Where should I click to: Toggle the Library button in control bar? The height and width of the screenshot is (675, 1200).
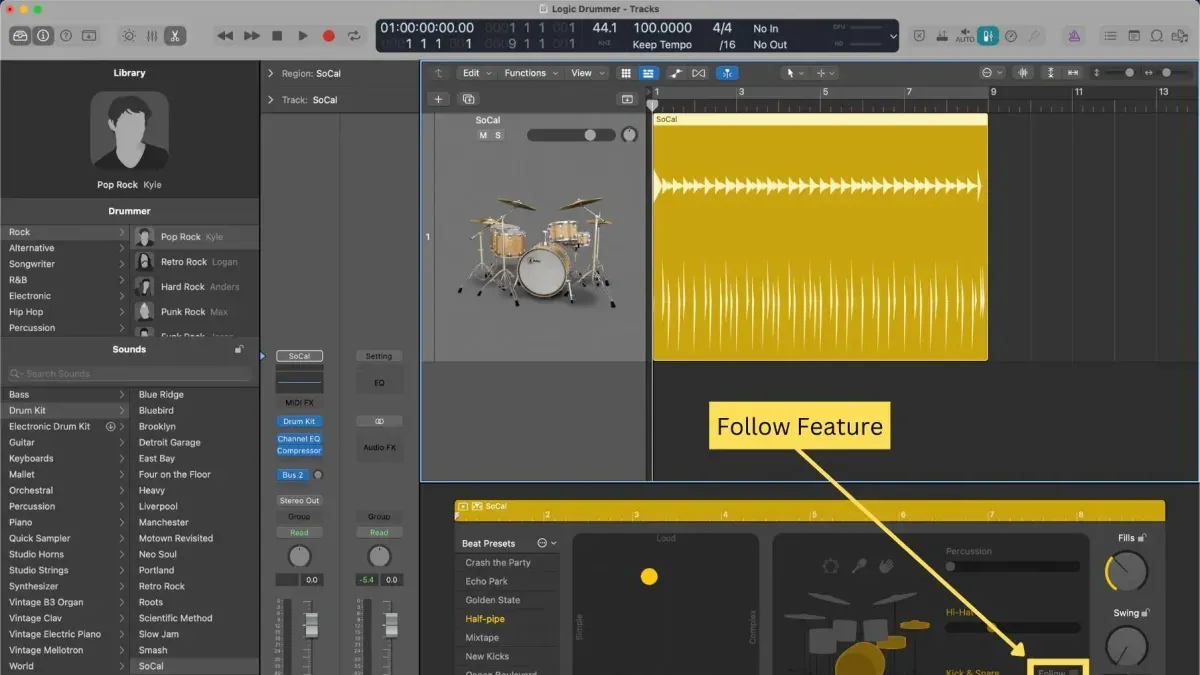coord(20,35)
